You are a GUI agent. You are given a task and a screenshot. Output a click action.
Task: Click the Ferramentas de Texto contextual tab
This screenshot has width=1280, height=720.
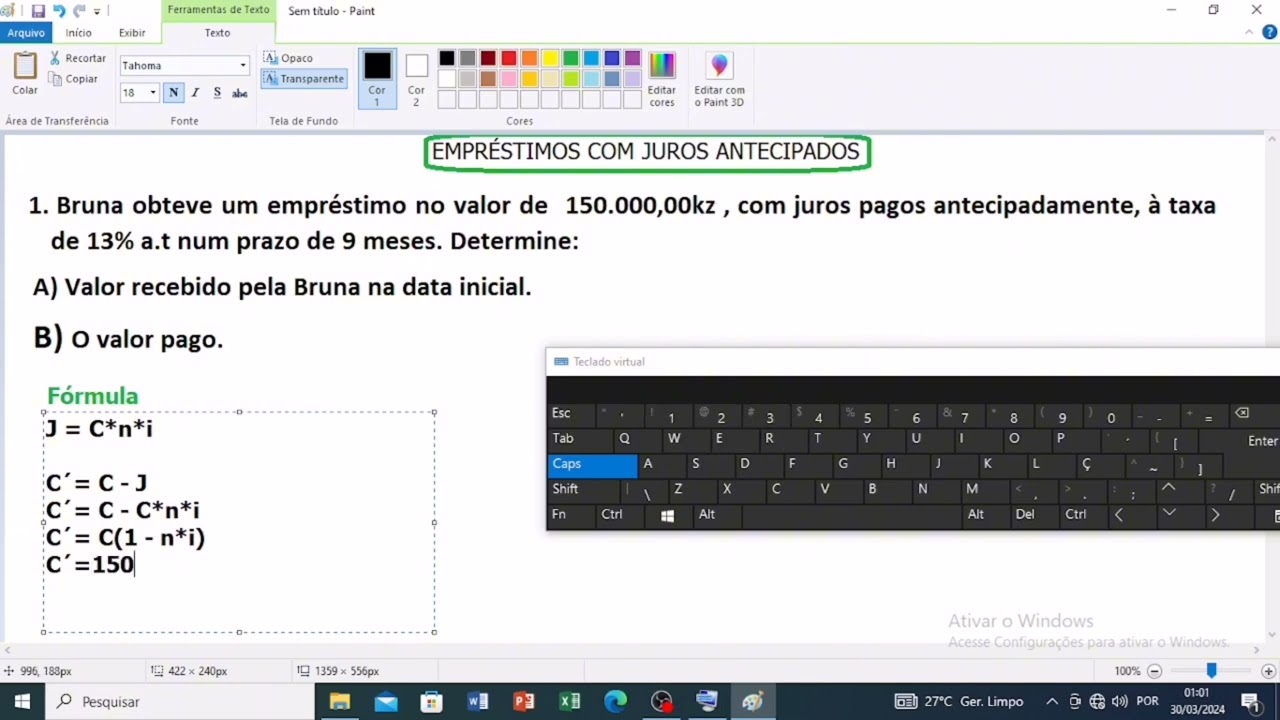218,10
